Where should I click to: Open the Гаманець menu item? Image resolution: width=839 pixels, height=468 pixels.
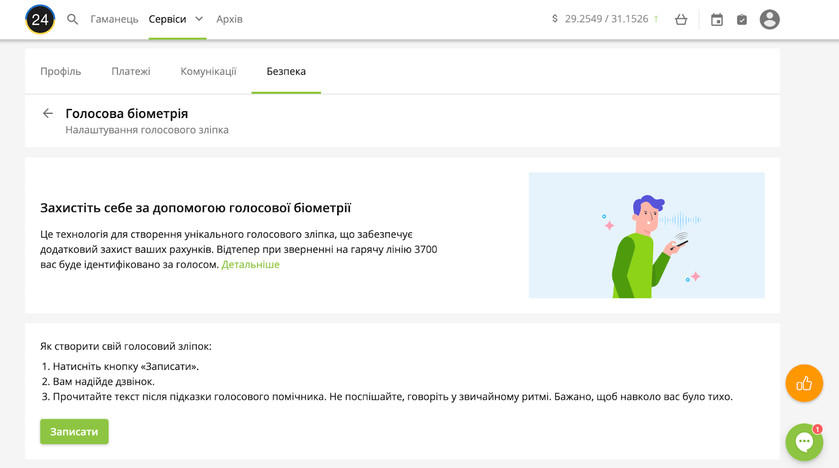coord(114,19)
